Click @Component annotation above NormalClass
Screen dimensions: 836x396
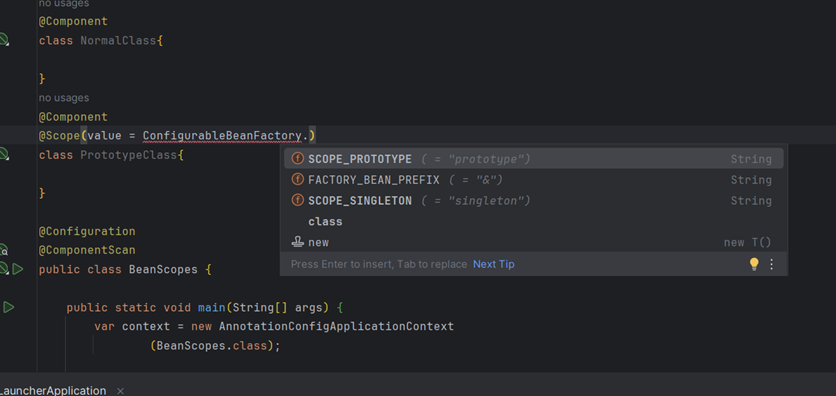coord(73,21)
